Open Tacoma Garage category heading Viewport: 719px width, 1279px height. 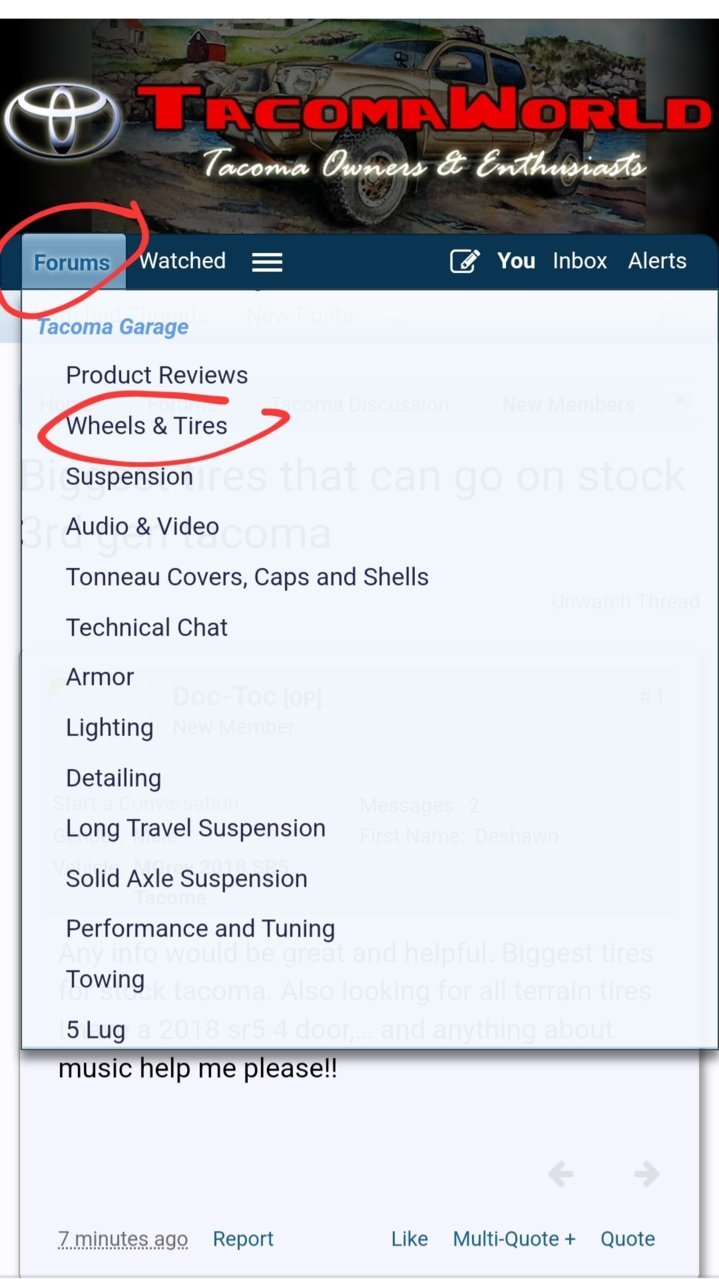(113, 327)
